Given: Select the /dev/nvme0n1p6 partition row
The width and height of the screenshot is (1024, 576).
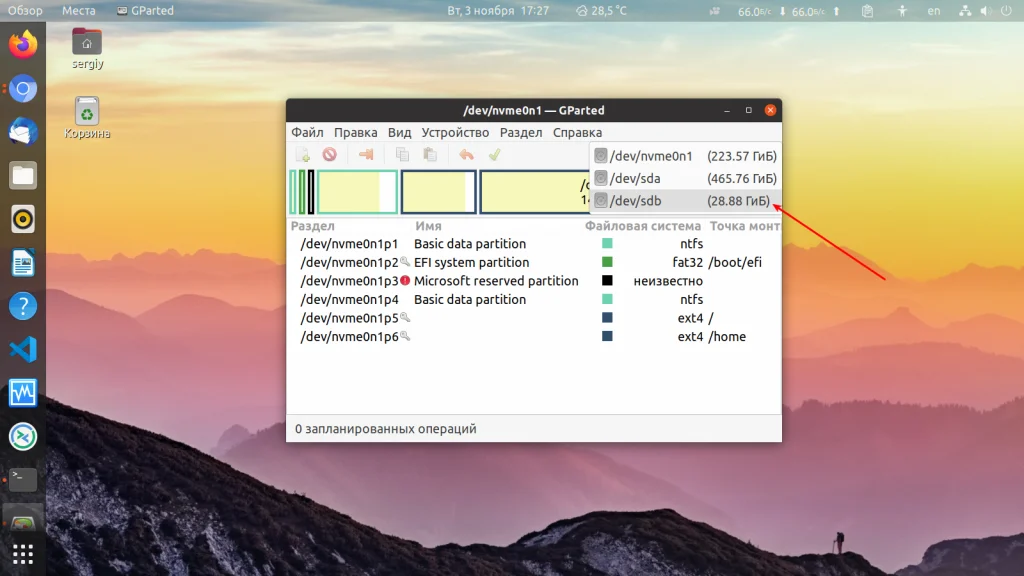Looking at the screenshot, I should [534, 337].
